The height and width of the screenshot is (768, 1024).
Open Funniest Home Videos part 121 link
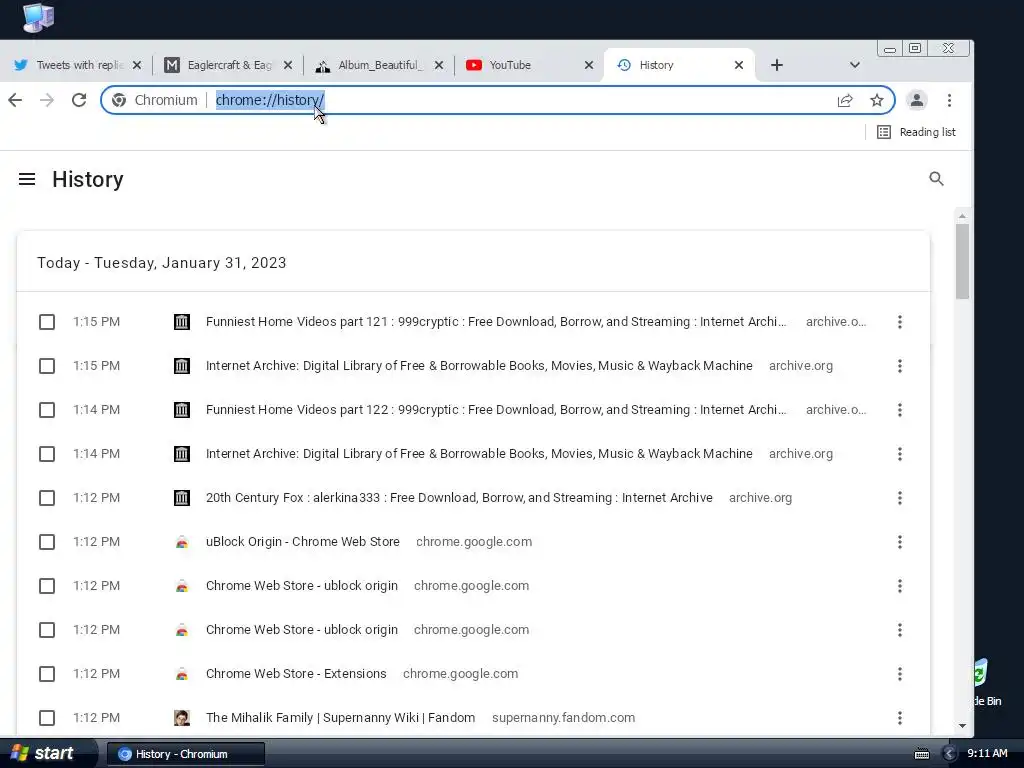(496, 322)
